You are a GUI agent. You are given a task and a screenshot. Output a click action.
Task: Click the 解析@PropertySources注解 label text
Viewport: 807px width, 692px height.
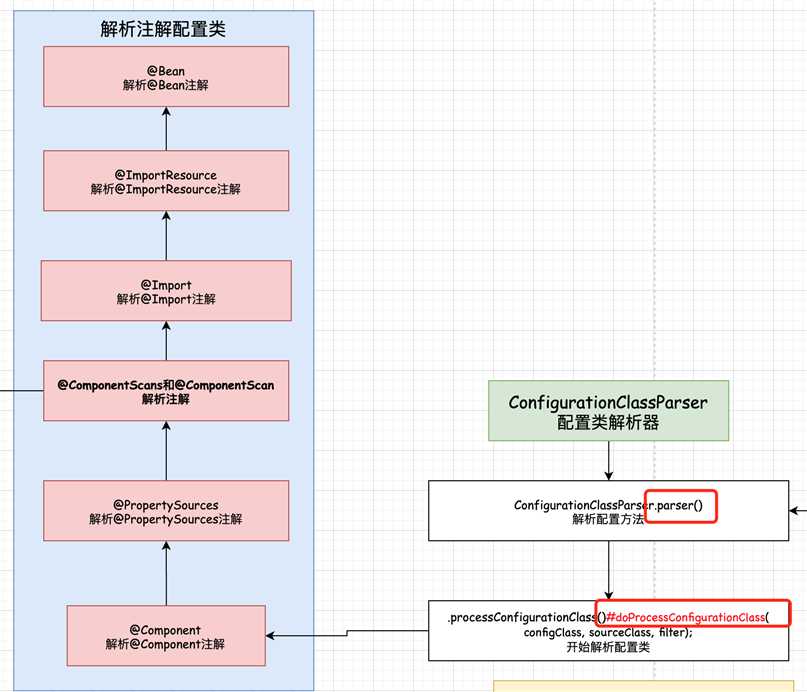[166, 519]
